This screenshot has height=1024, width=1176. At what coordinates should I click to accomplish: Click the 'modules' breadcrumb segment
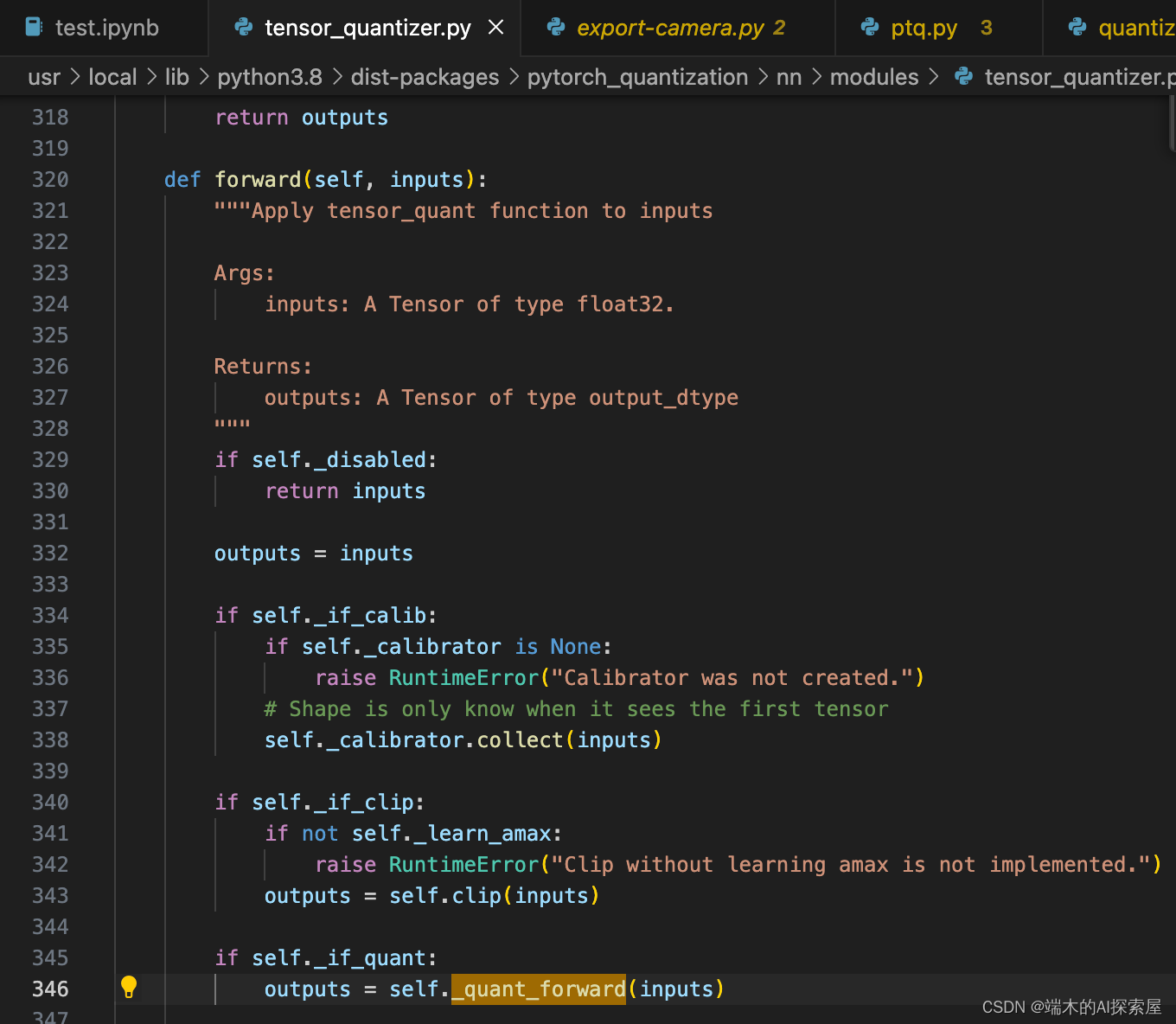click(874, 77)
